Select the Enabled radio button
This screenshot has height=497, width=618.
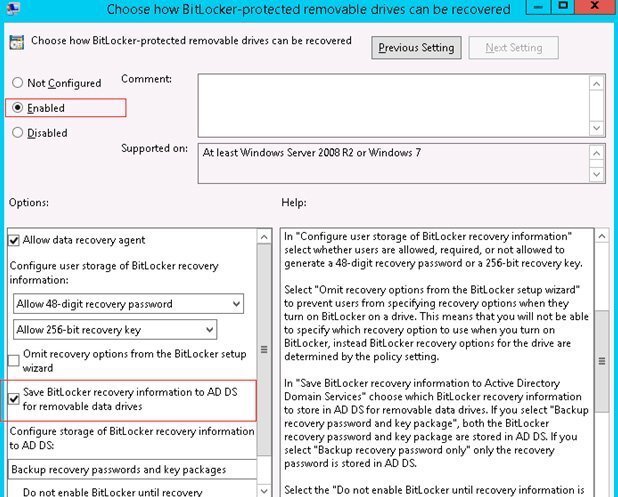[17, 108]
